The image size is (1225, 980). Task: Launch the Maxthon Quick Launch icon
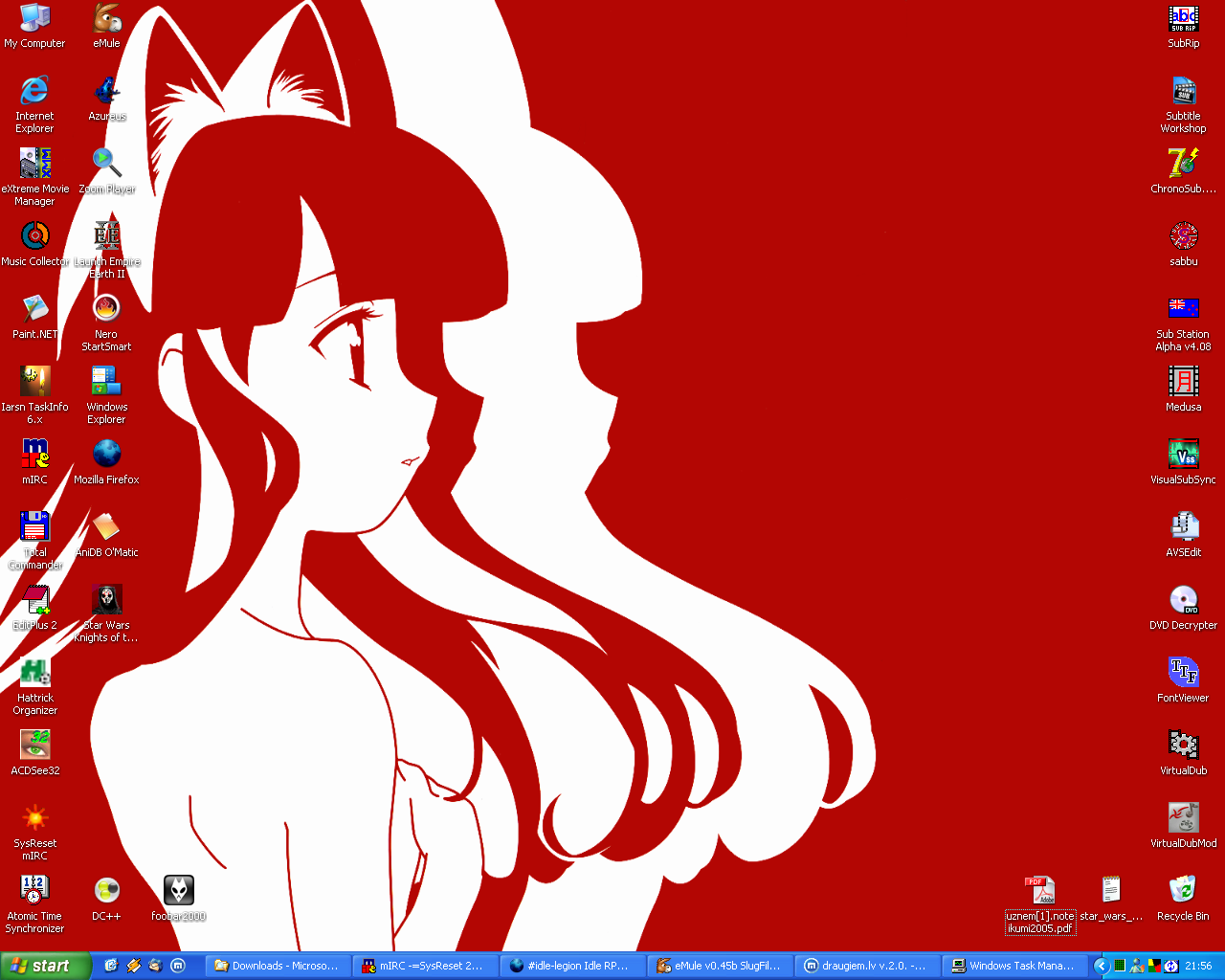177,966
